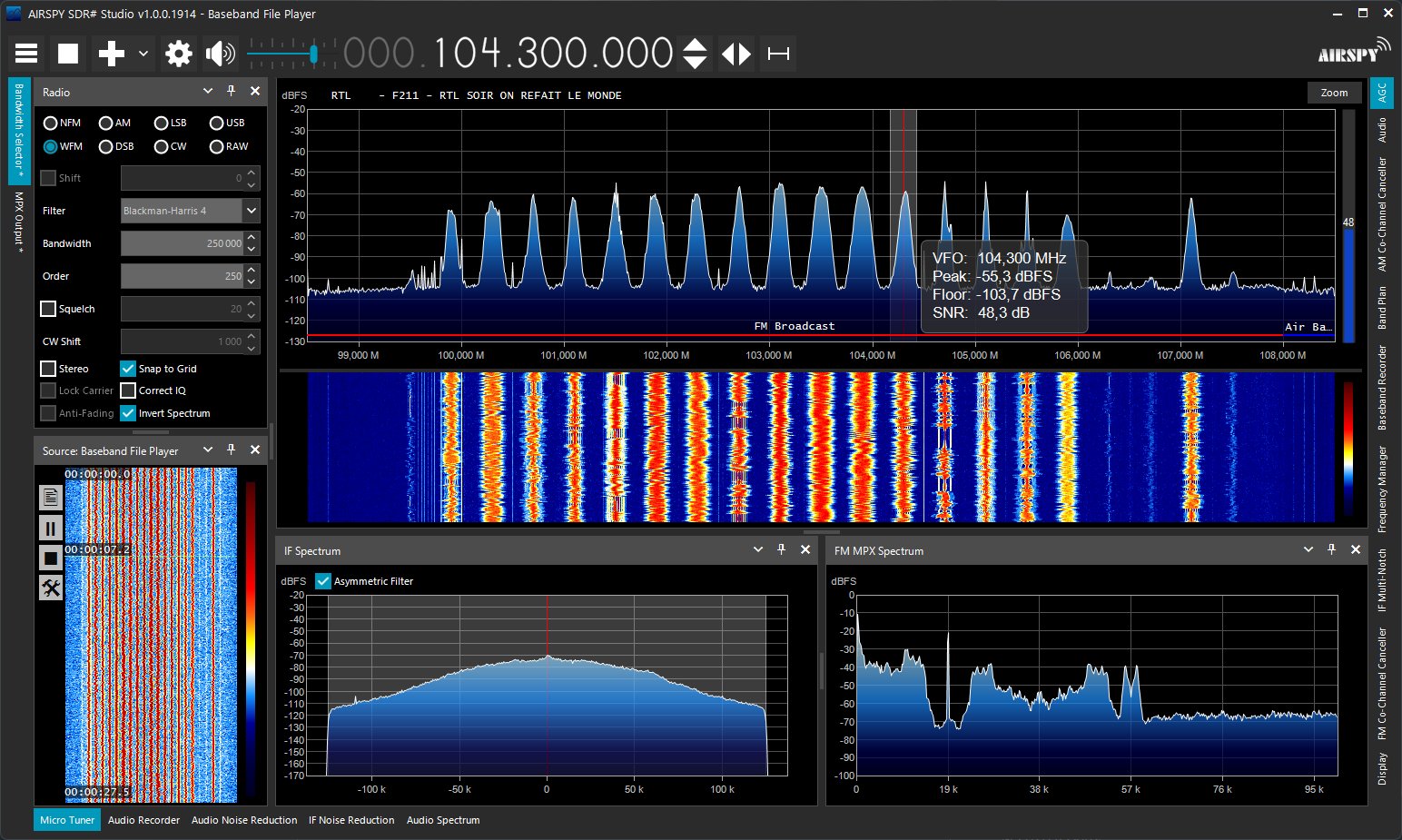The width and height of the screenshot is (1402, 840).
Task: Close the FM MPX Spectrum panel
Action: pyautogui.click(x=1356, y=549)
